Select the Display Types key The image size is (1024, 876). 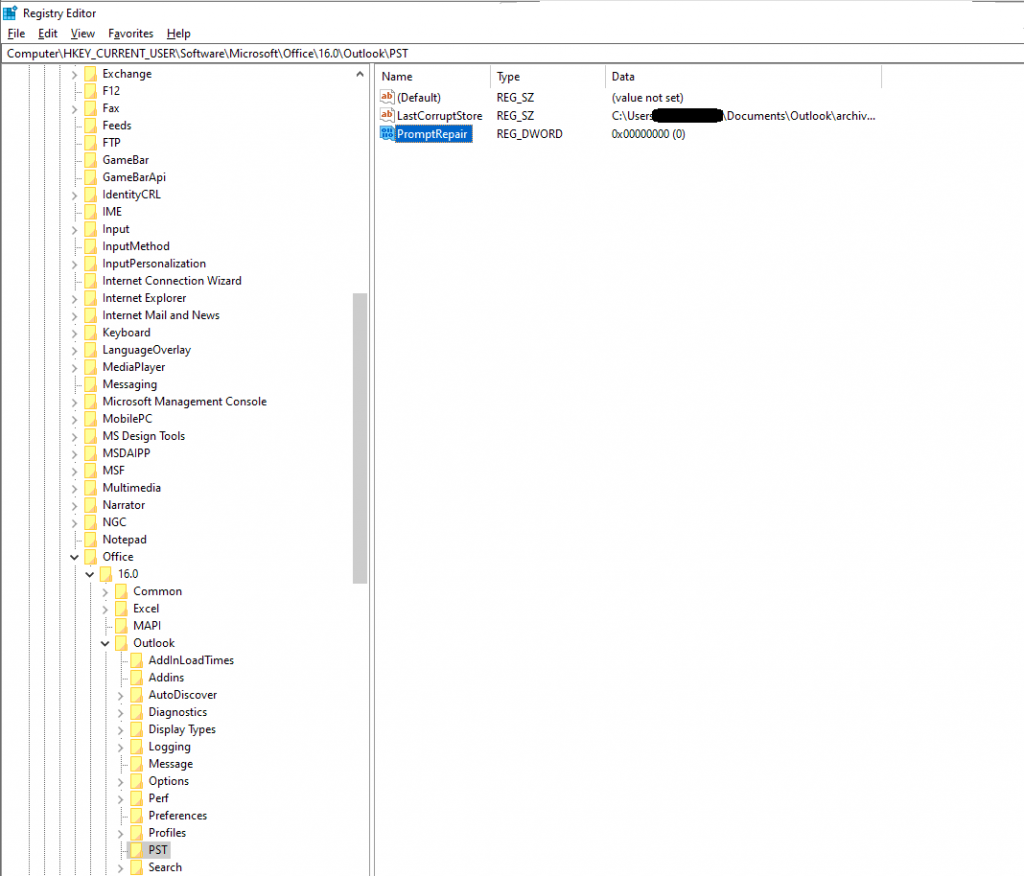click(182, 730)
